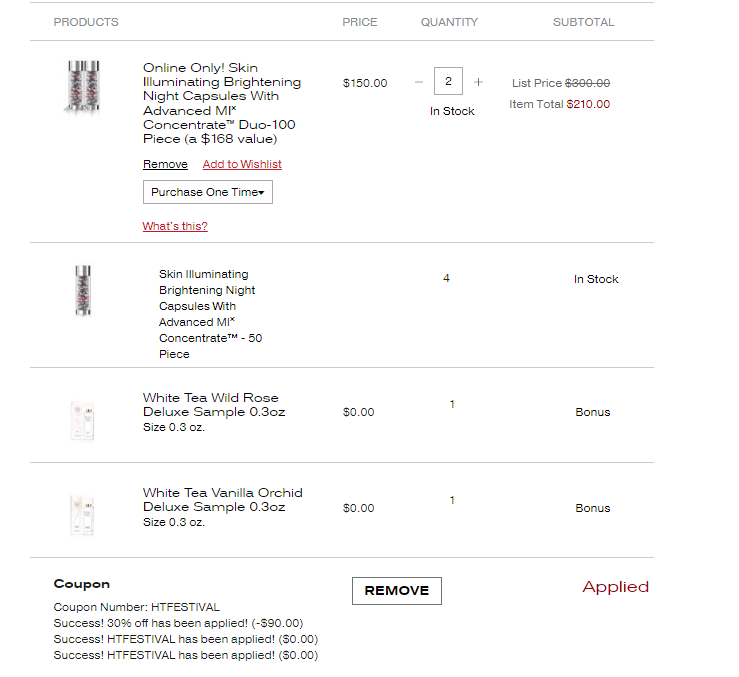
Task: Click the SUBTOTAL column header
Action: [x=583, y=22]
